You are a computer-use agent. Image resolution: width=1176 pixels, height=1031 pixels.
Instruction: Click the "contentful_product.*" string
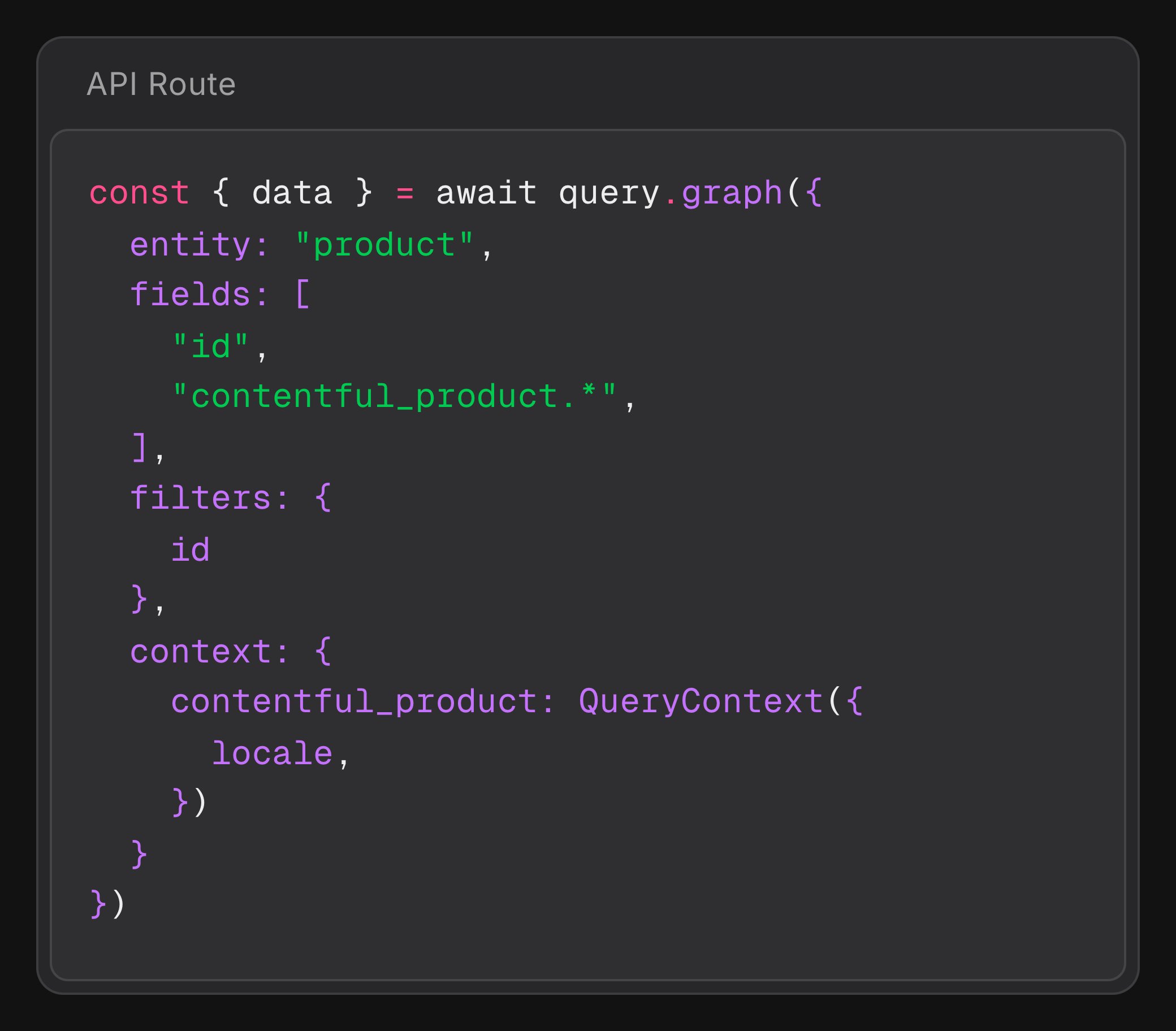(x=395, y=397)
